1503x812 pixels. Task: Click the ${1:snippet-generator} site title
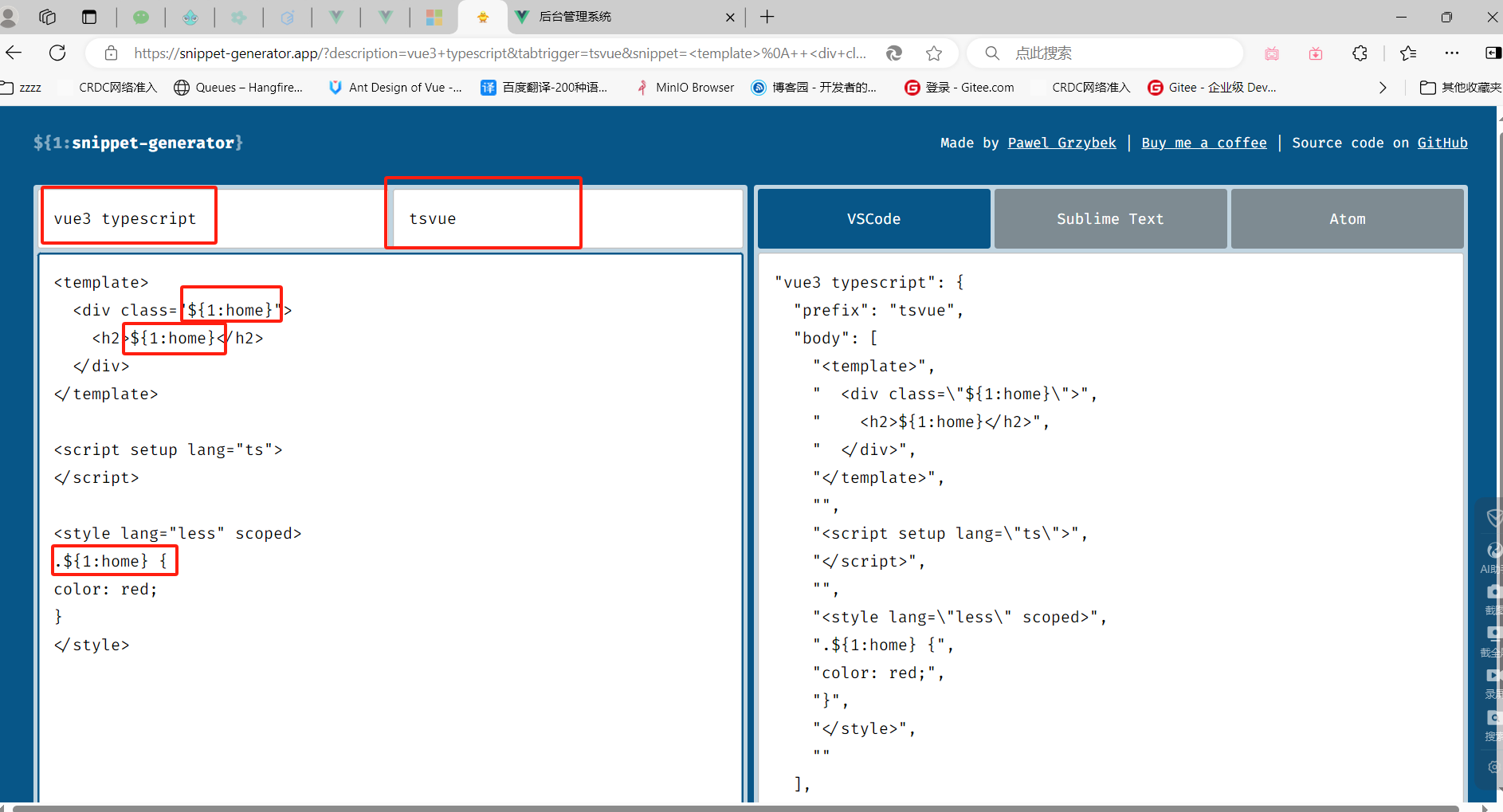(x=138, y=143)
